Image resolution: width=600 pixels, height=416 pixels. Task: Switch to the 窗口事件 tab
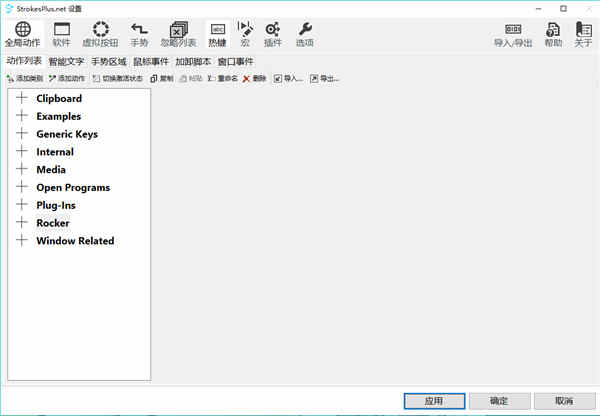coord(235,62)
